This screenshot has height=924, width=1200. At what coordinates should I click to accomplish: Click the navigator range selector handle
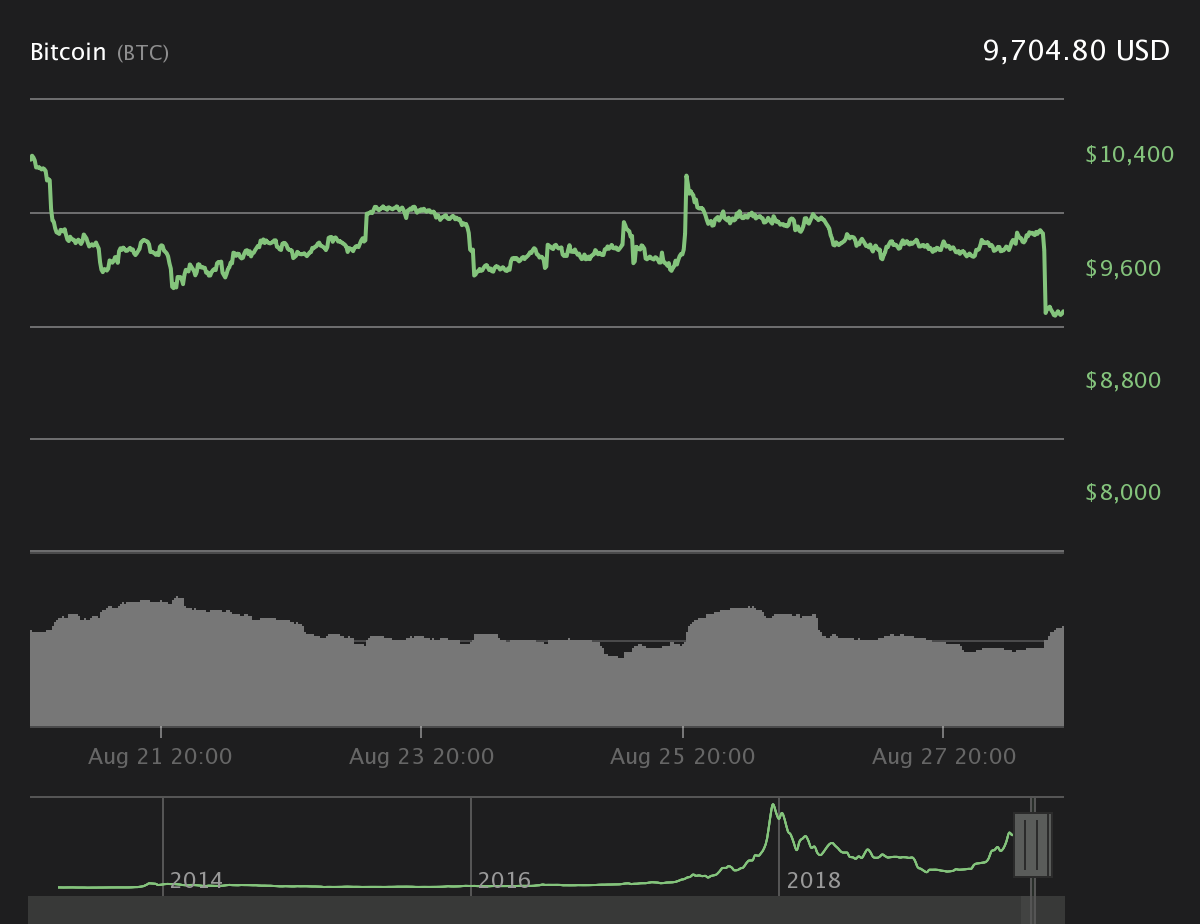[1032, 845]
